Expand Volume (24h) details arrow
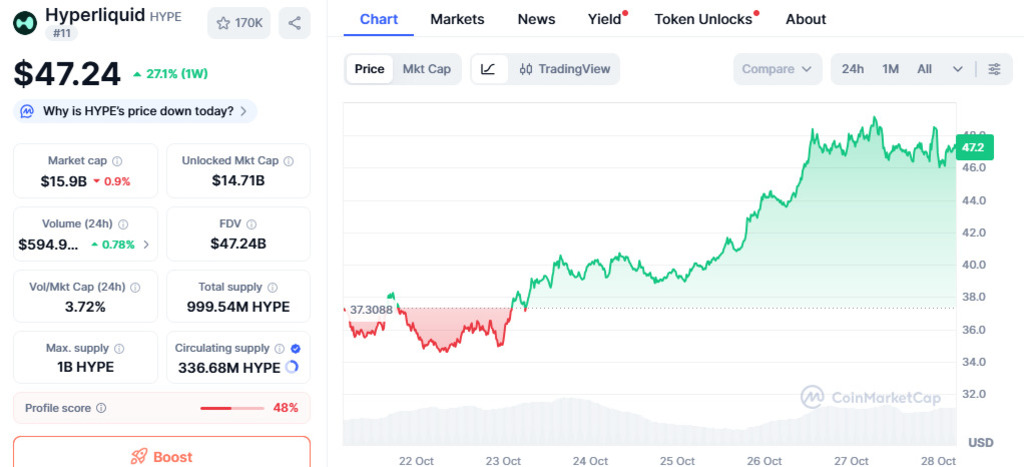The image size is (1024, 467). click(x=147, y=244)
